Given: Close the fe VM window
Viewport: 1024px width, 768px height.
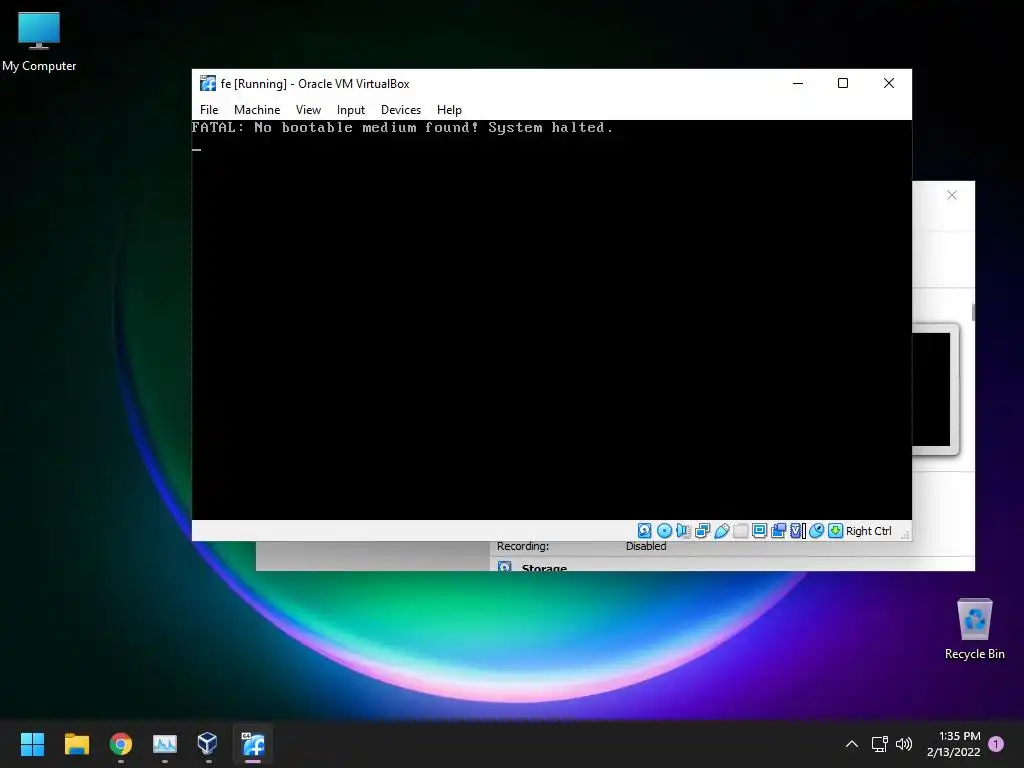Looking at the screenshot, I should pos(889,83).
